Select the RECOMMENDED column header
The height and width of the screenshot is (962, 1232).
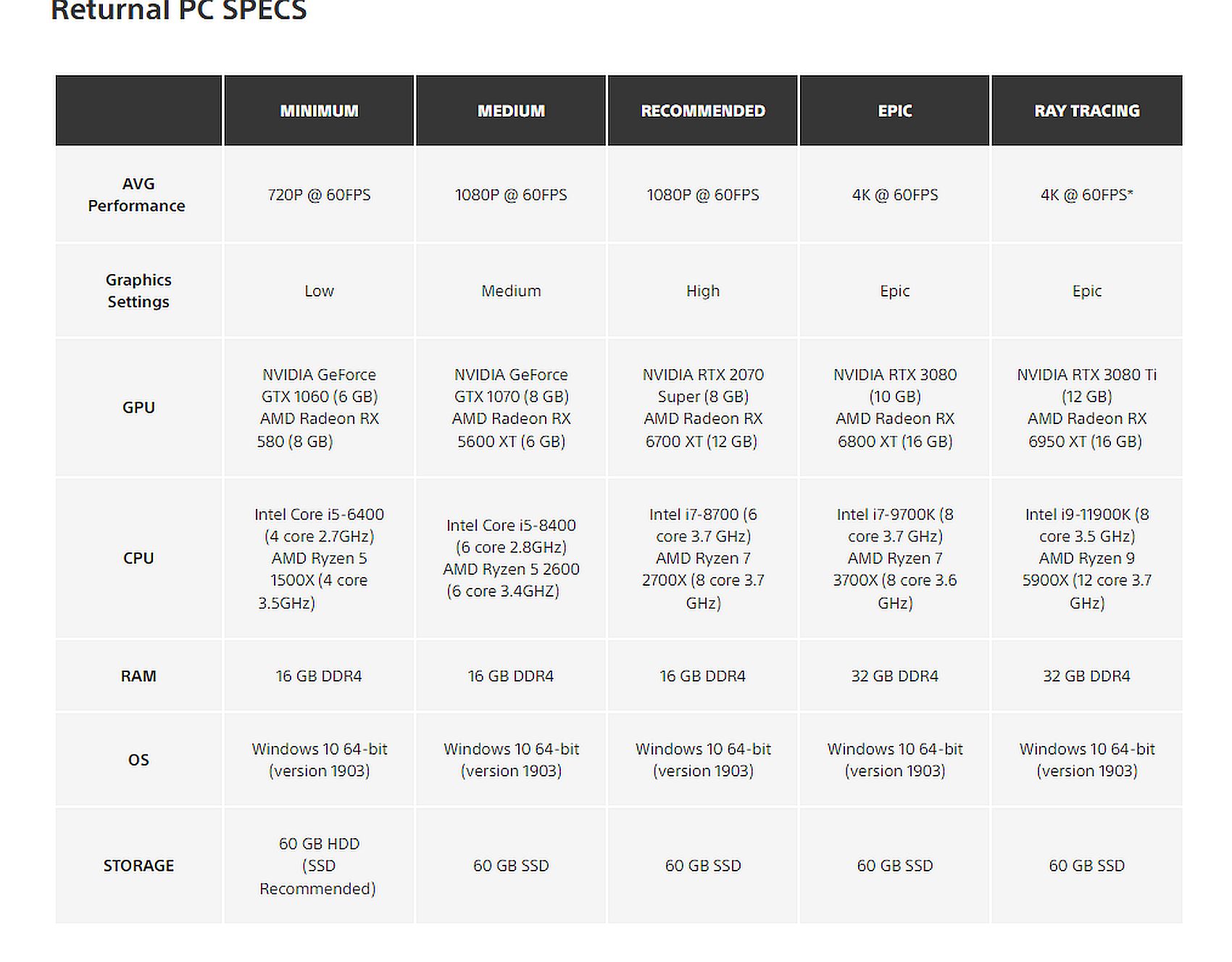click(x=702, y=111)
